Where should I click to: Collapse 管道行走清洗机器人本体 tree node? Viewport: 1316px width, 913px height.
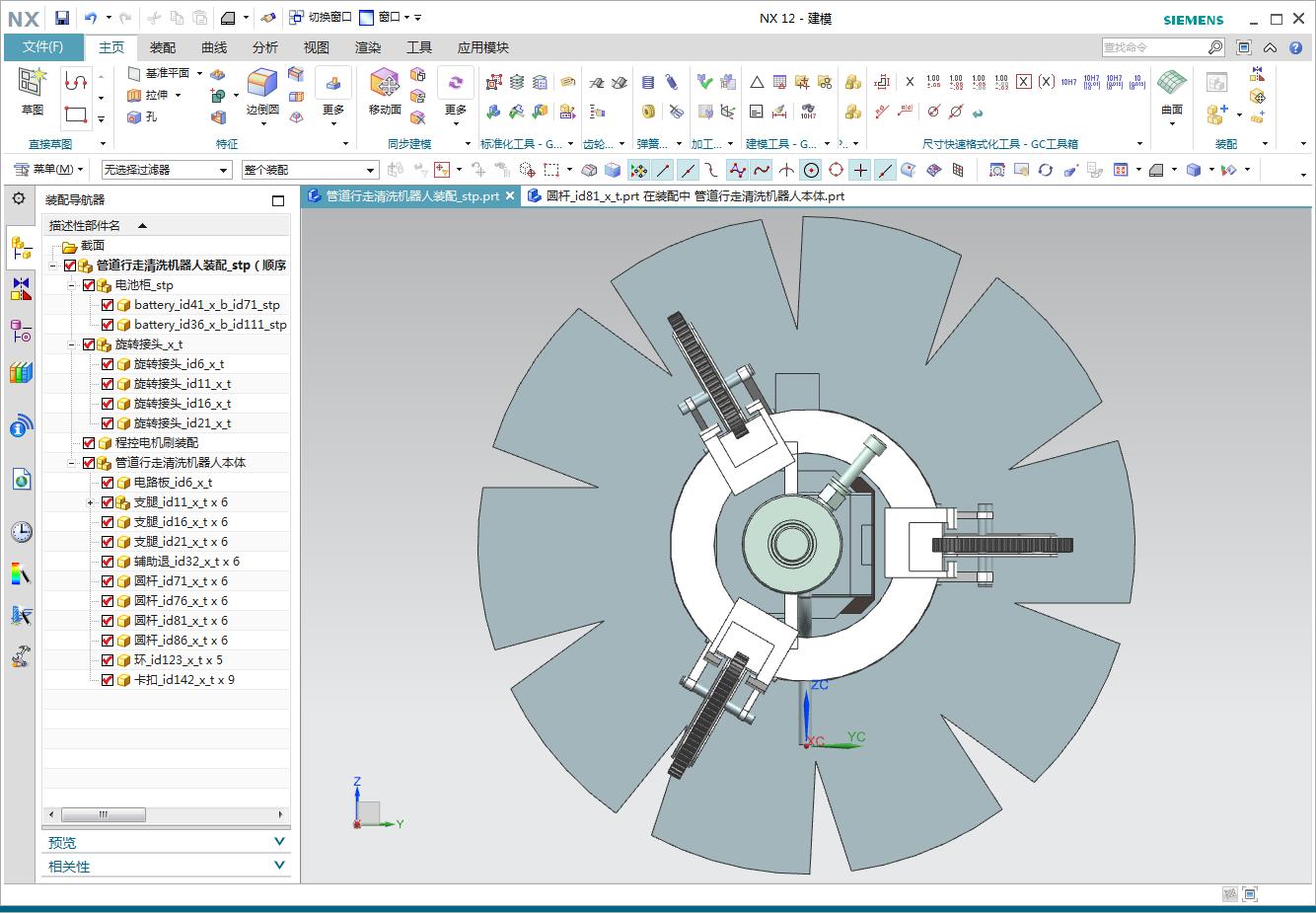pos(72,463)
